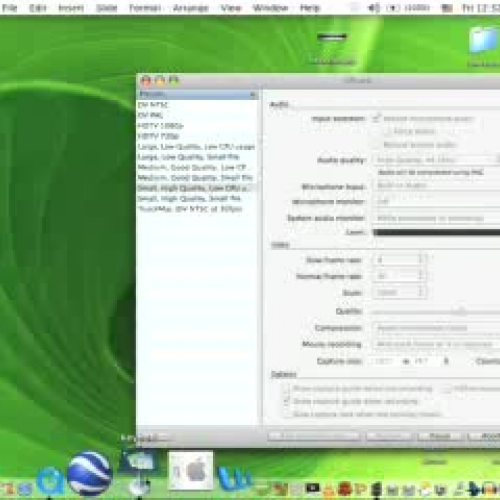Viewport: 500px width, 500px height.
Task: Click the Keynote podium icon in the dock
Action: point(139,473)
